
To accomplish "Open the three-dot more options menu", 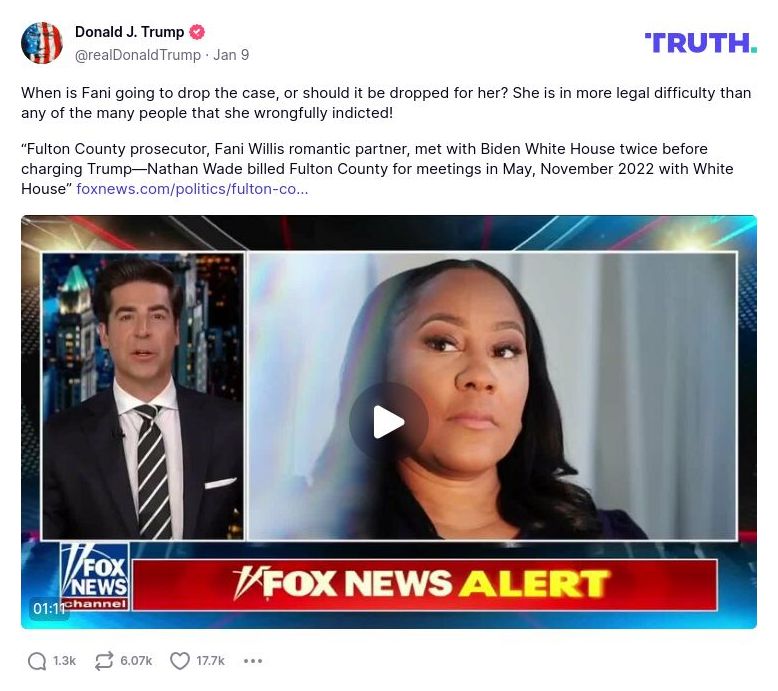I will 253,661.
